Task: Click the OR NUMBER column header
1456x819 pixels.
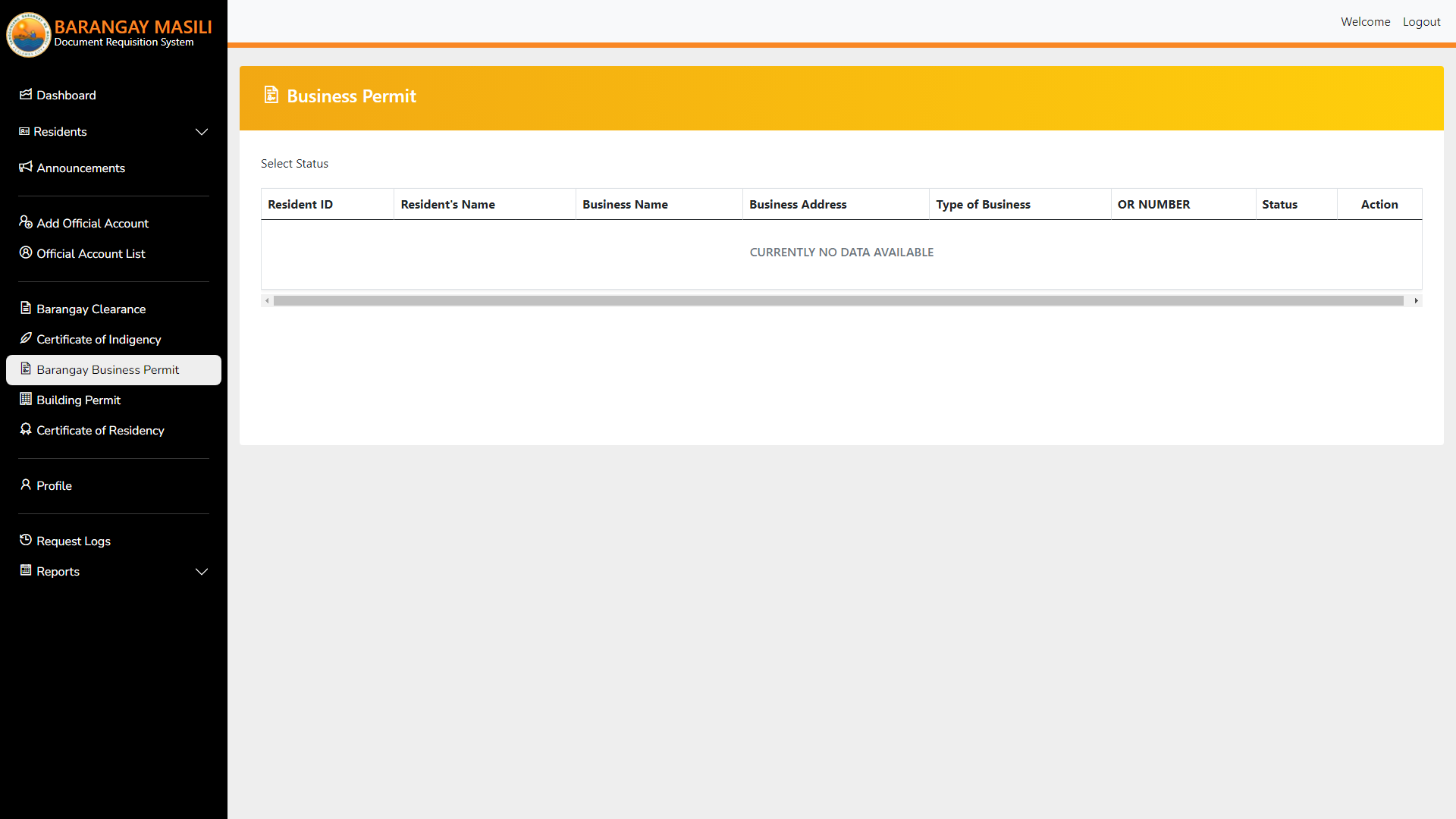Action: tap(1153, 204)
